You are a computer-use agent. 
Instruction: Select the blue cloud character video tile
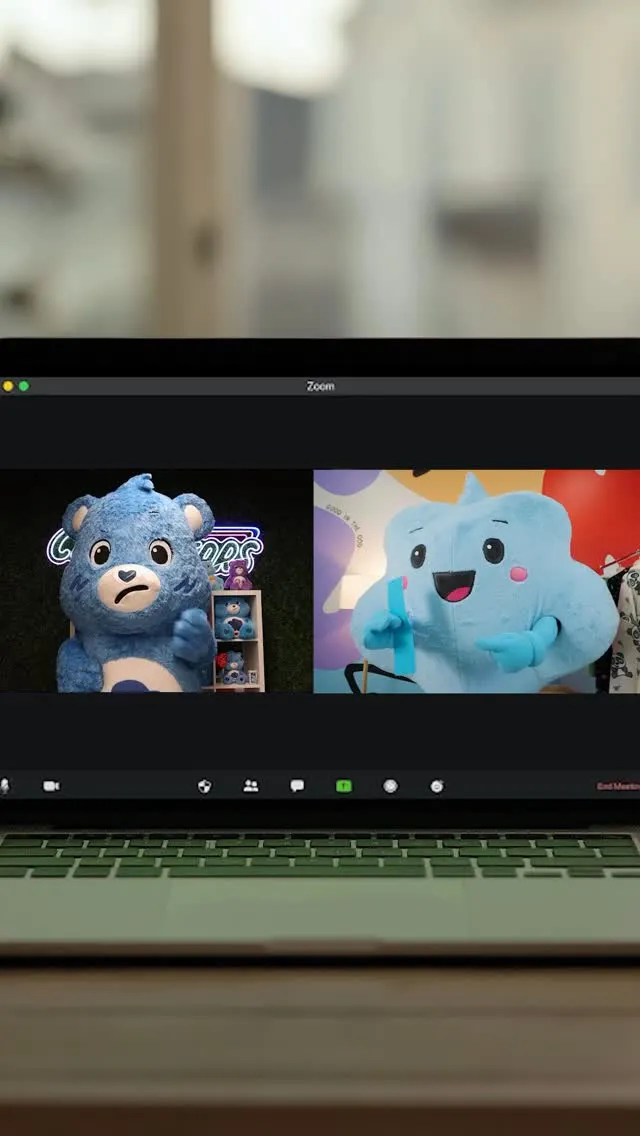click(x=477, y=581)
